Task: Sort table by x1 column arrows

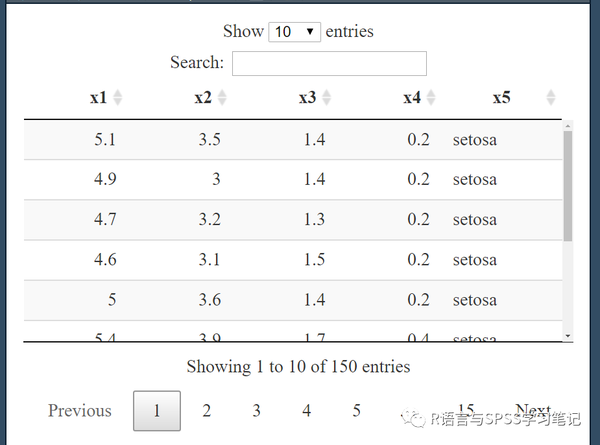Action: point(117,98)
